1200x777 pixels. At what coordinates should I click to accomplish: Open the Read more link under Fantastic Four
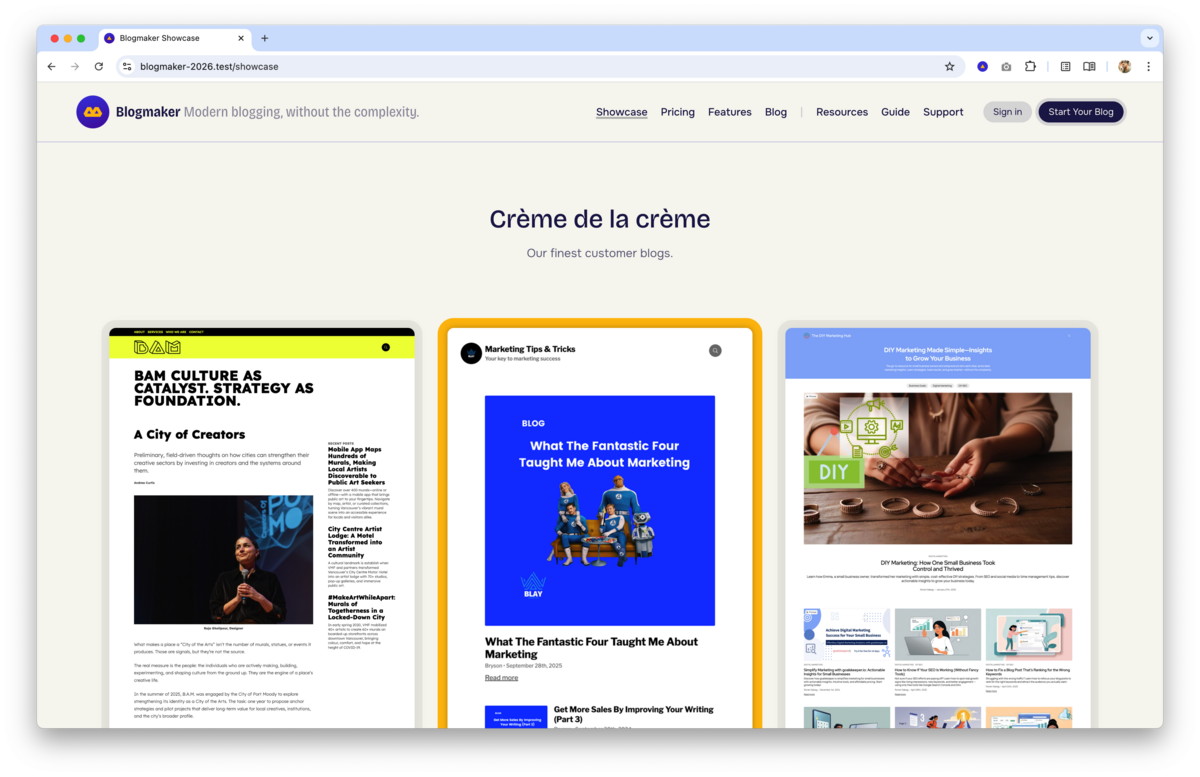(500, 677)
